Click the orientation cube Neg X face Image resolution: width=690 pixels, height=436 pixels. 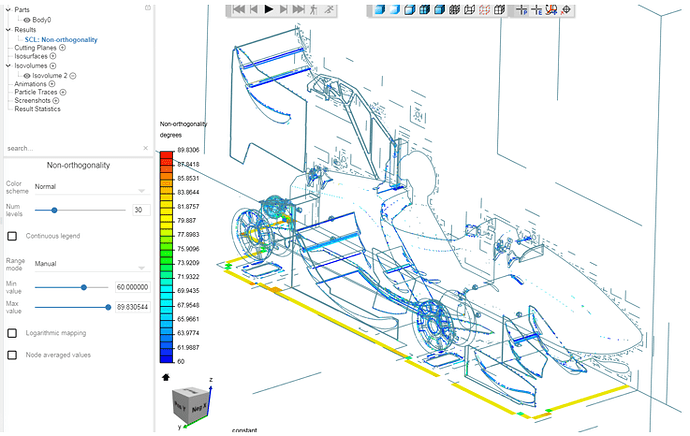[198, 408]
